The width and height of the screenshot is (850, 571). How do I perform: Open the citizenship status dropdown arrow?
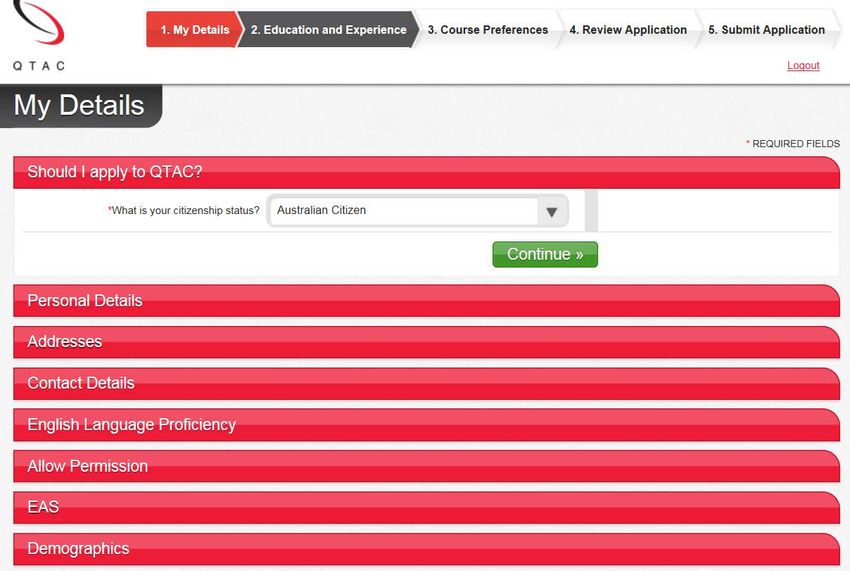[551, 211]
